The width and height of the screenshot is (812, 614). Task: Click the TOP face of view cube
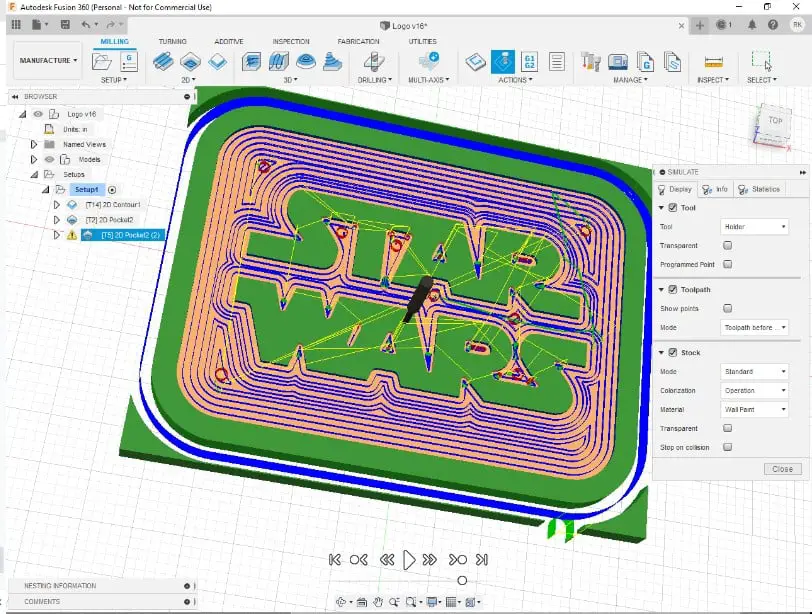coord(775,121)
